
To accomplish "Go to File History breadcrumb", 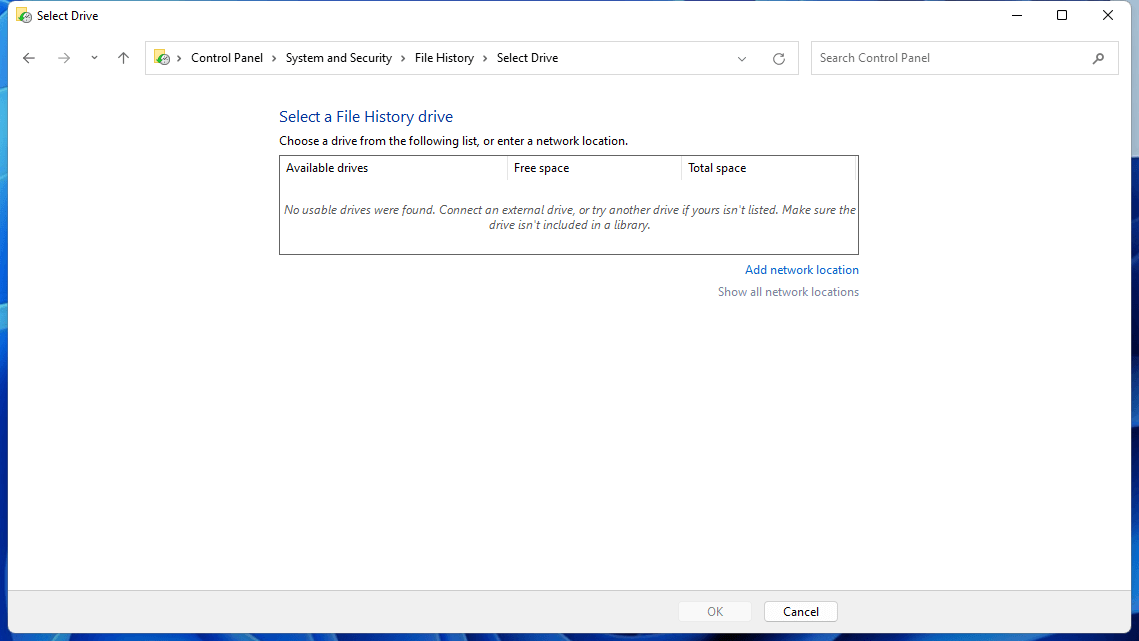I will pyautogui.click(x=444, y=58).
